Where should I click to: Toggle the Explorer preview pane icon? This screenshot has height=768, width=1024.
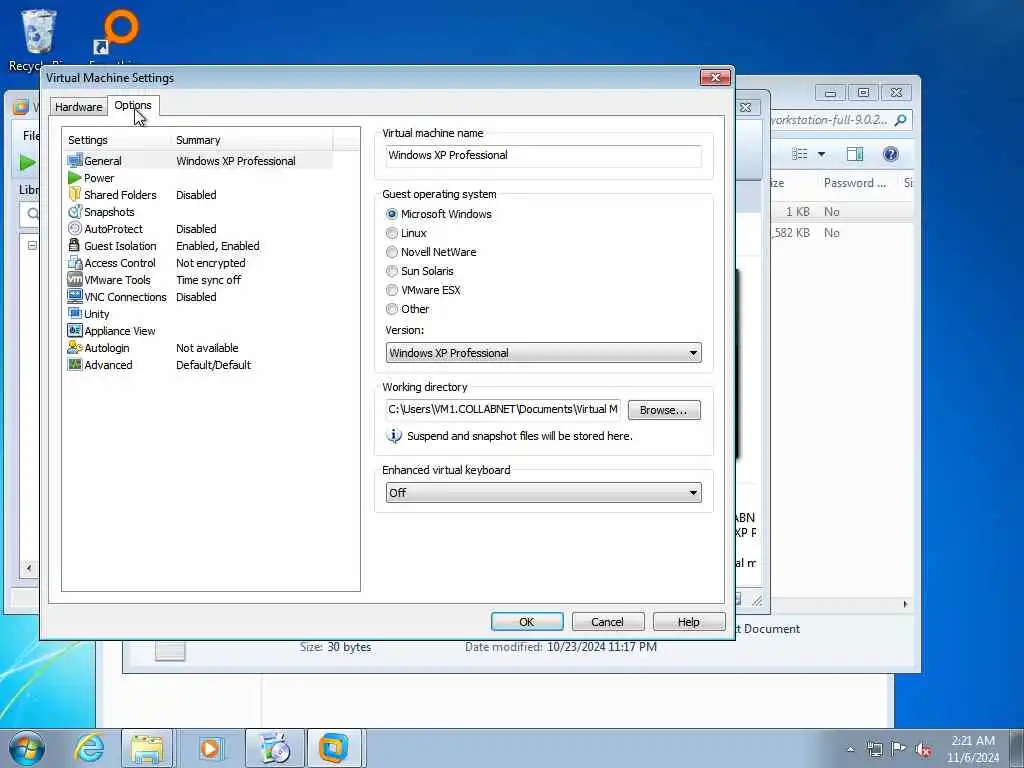coord(855,154)
